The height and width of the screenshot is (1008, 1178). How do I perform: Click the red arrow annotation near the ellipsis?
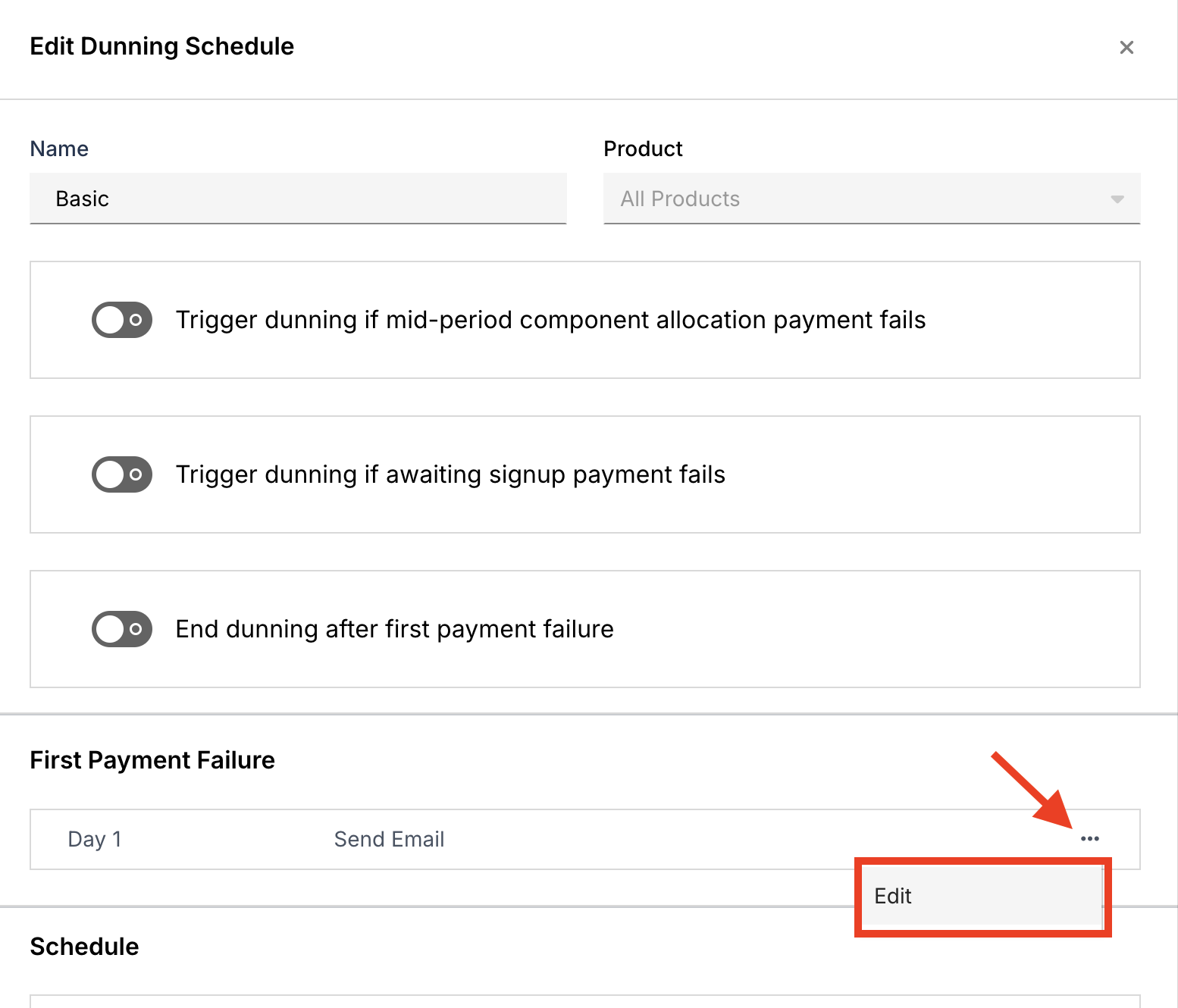1032,790
